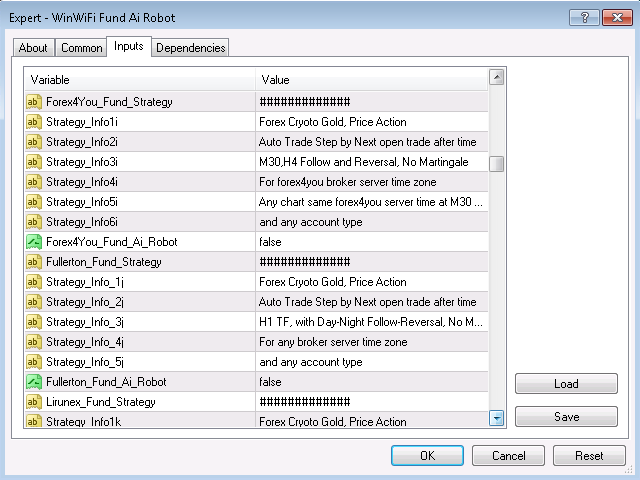Confirm settings with the OK button
This screenshot has width=640, height=480.
coord(427,456)
